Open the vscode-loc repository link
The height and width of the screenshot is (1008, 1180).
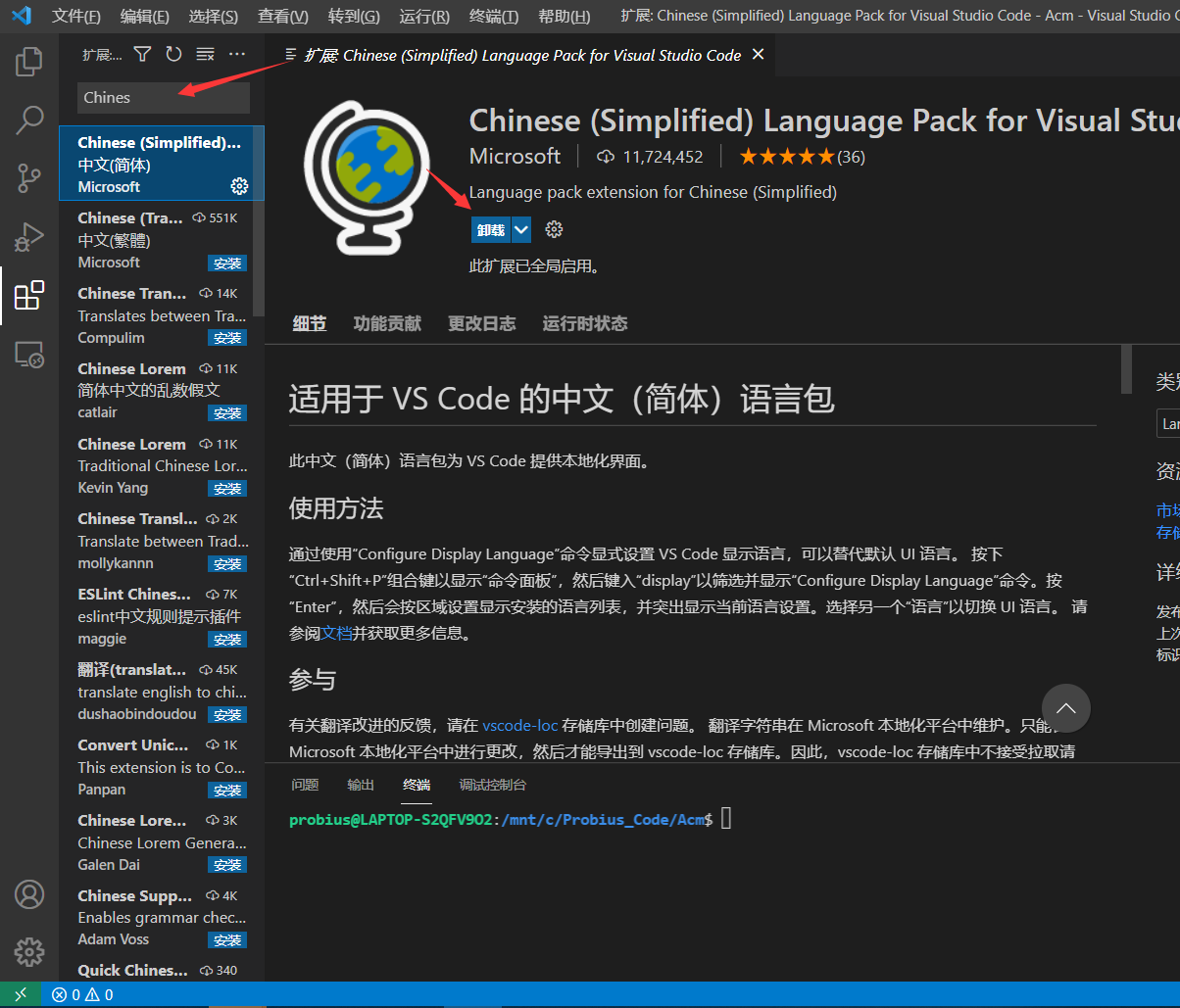(519, 726)
